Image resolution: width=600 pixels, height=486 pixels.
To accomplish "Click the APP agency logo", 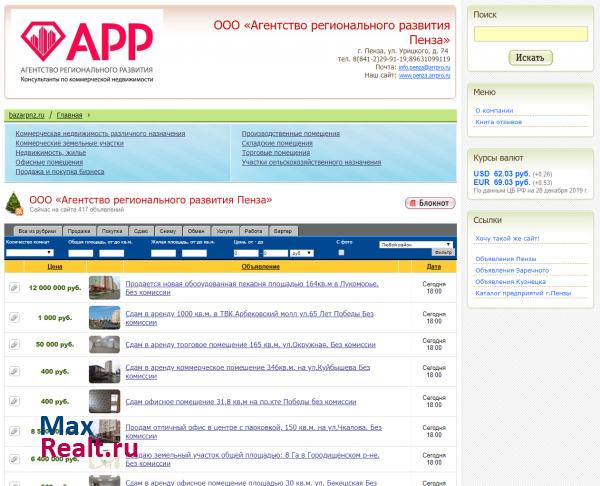I will (x=87, y=52).
